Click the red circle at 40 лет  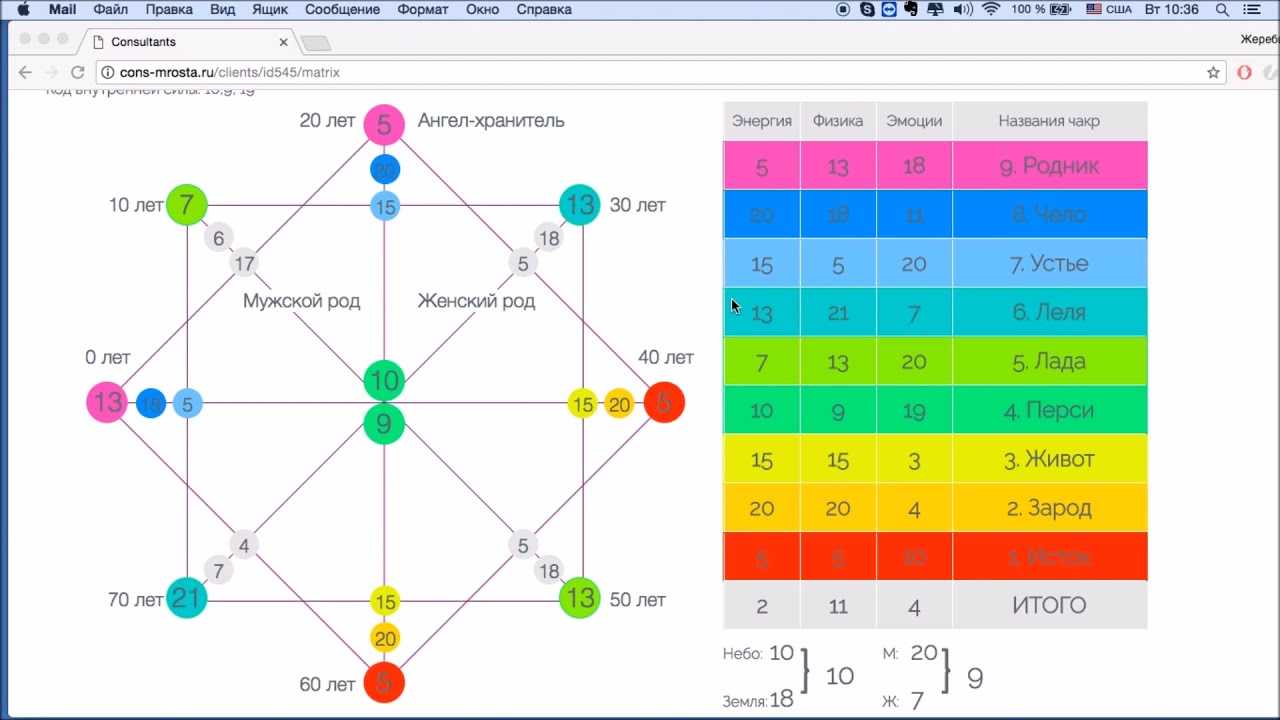point(665,403)
